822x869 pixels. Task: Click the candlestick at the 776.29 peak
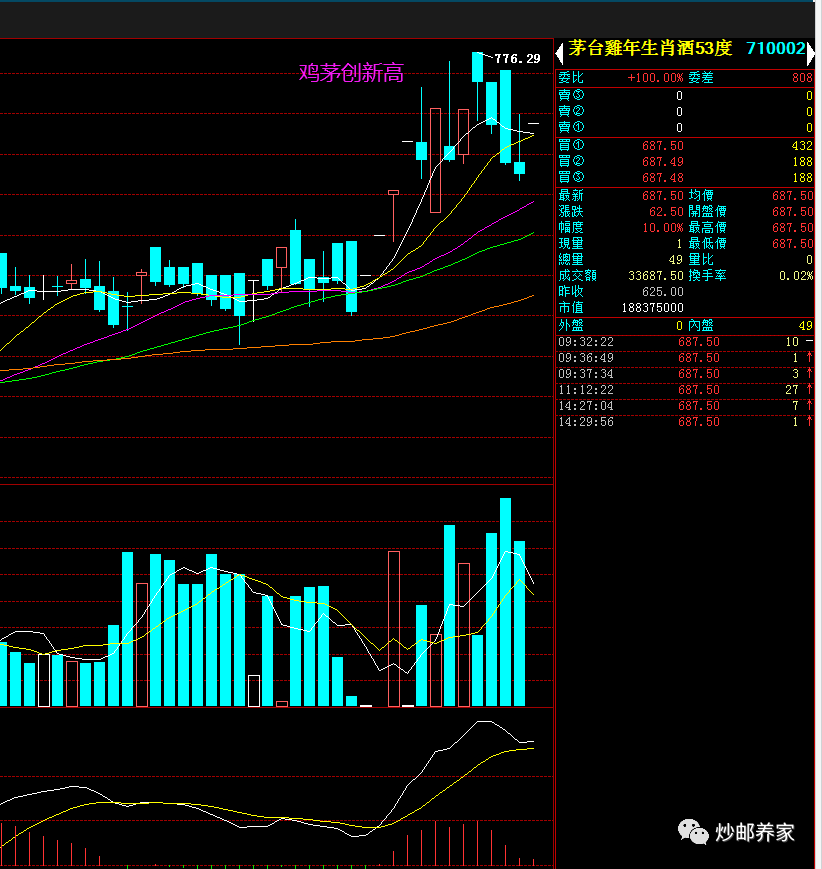[x=477, y=68]
